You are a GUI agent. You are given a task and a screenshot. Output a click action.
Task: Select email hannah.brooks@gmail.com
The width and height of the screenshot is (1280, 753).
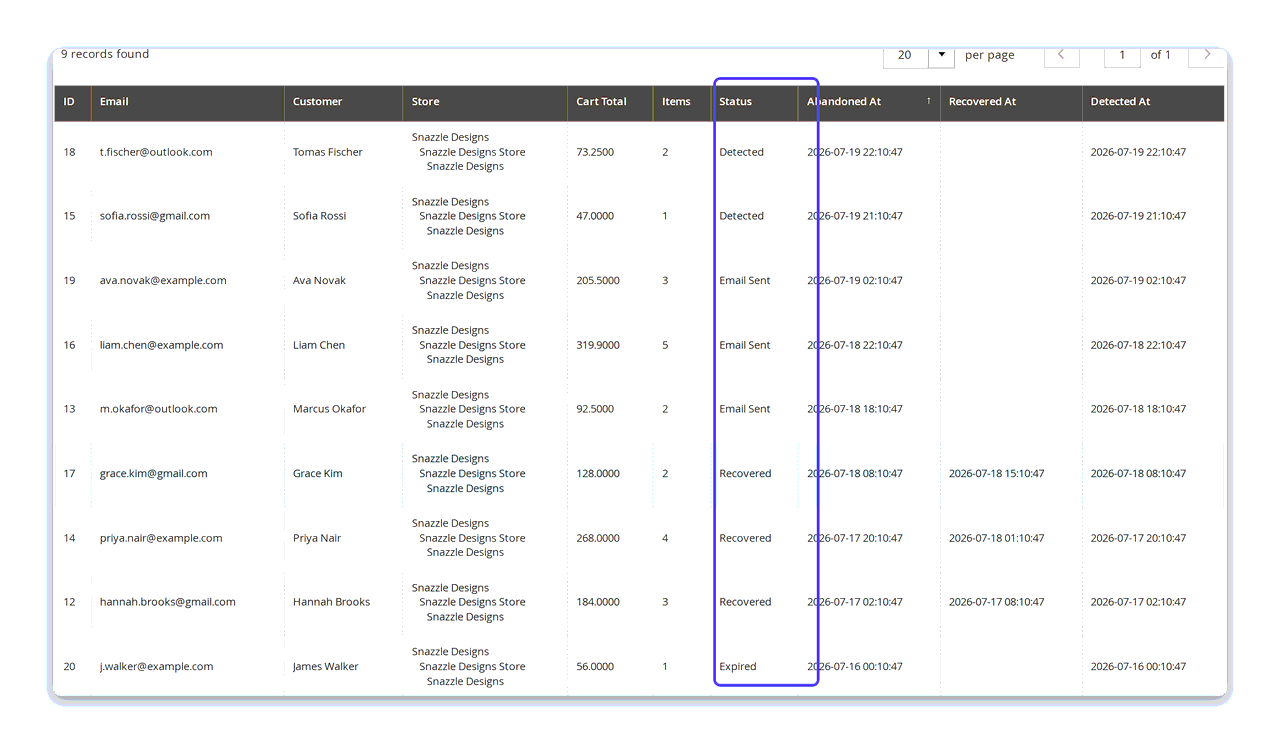[168, 602]
